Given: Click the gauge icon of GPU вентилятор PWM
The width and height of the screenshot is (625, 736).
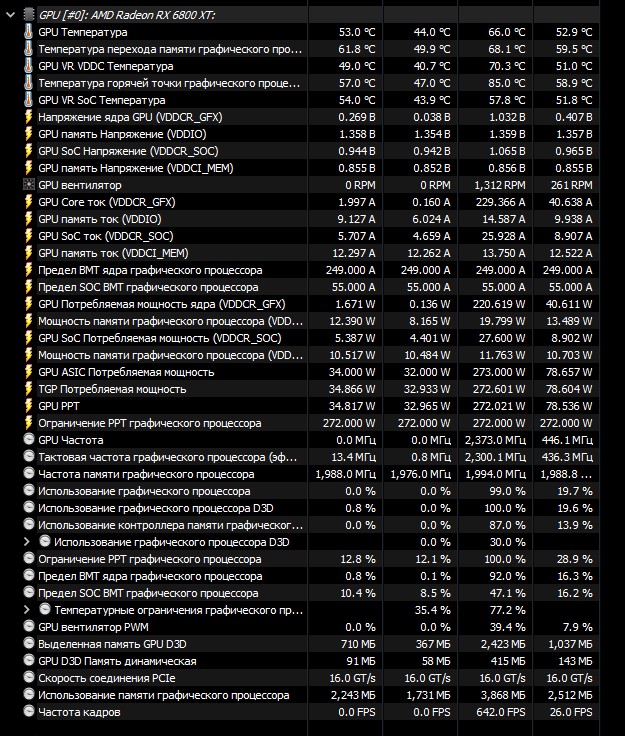Looking at the screenshot, I should [29, 626].
